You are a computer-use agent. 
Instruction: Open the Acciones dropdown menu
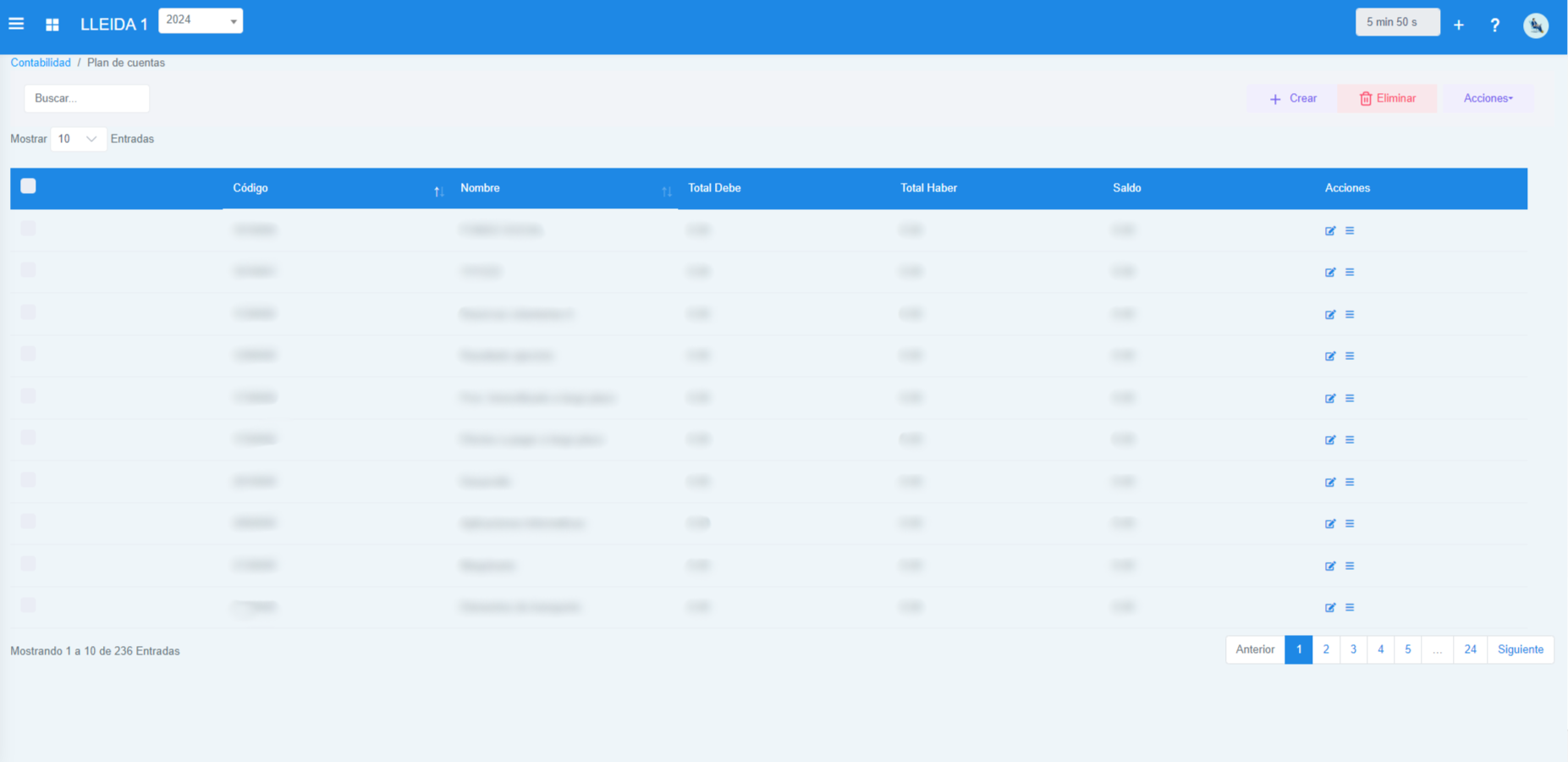(x=1488, y=98)
